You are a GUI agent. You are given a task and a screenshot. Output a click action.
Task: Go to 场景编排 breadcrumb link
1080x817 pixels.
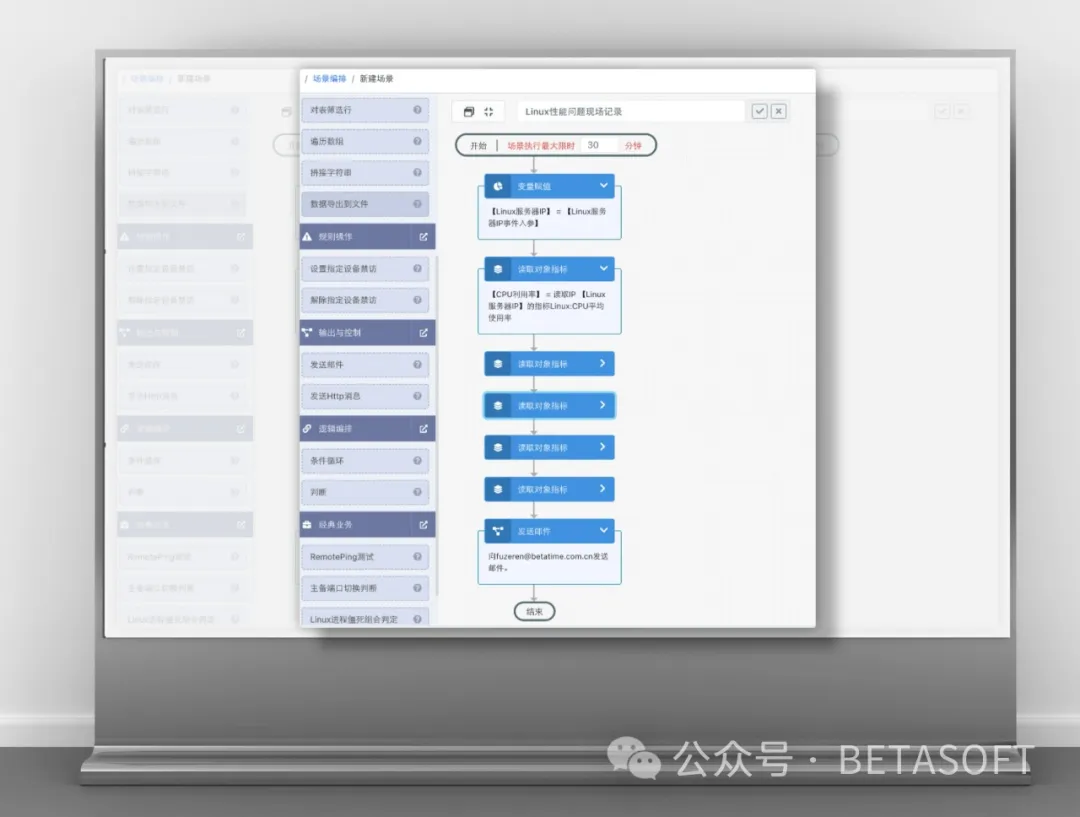329,79
